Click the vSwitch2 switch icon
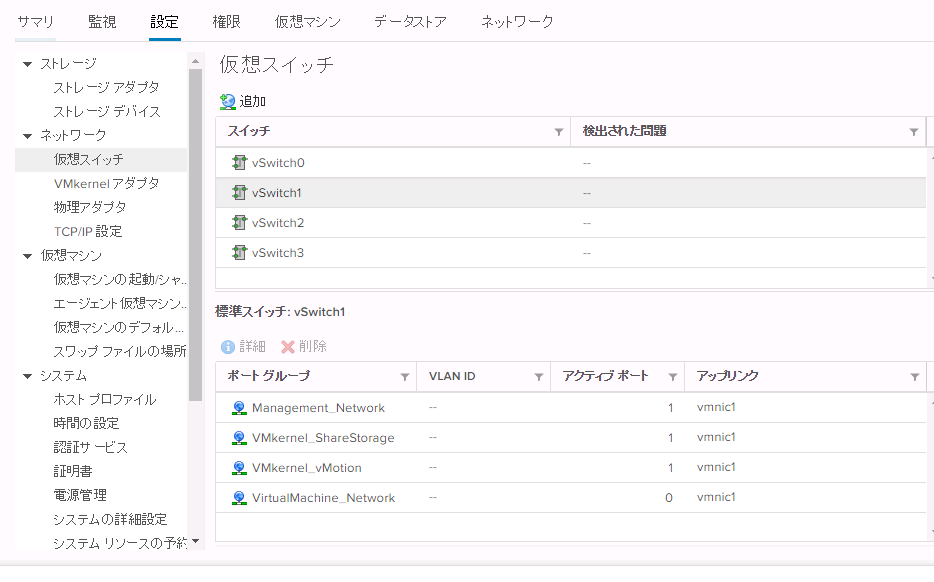The height and width of the screenshot is (582, 934). 239,222
